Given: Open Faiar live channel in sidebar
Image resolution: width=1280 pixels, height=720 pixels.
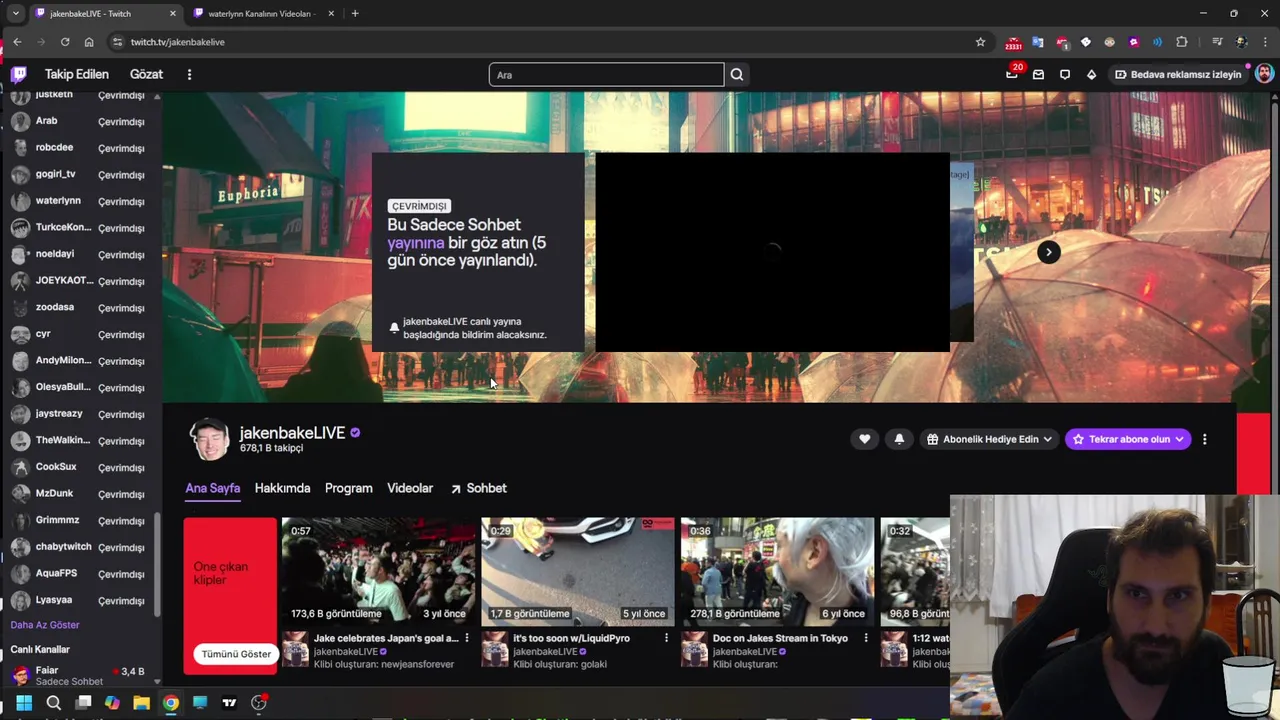Looking at the screenshot, I should click(x=80, y=675).
